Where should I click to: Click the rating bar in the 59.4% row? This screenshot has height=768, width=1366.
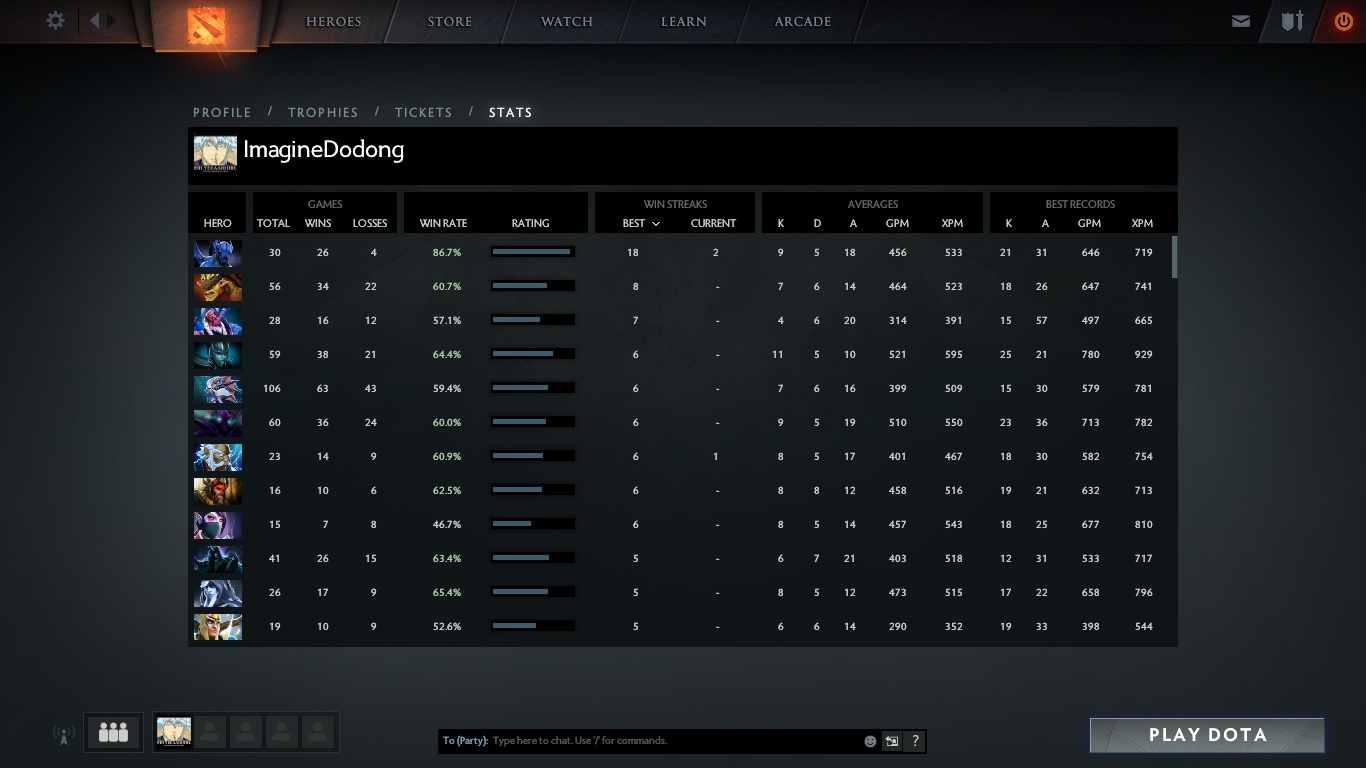(532, 388)
